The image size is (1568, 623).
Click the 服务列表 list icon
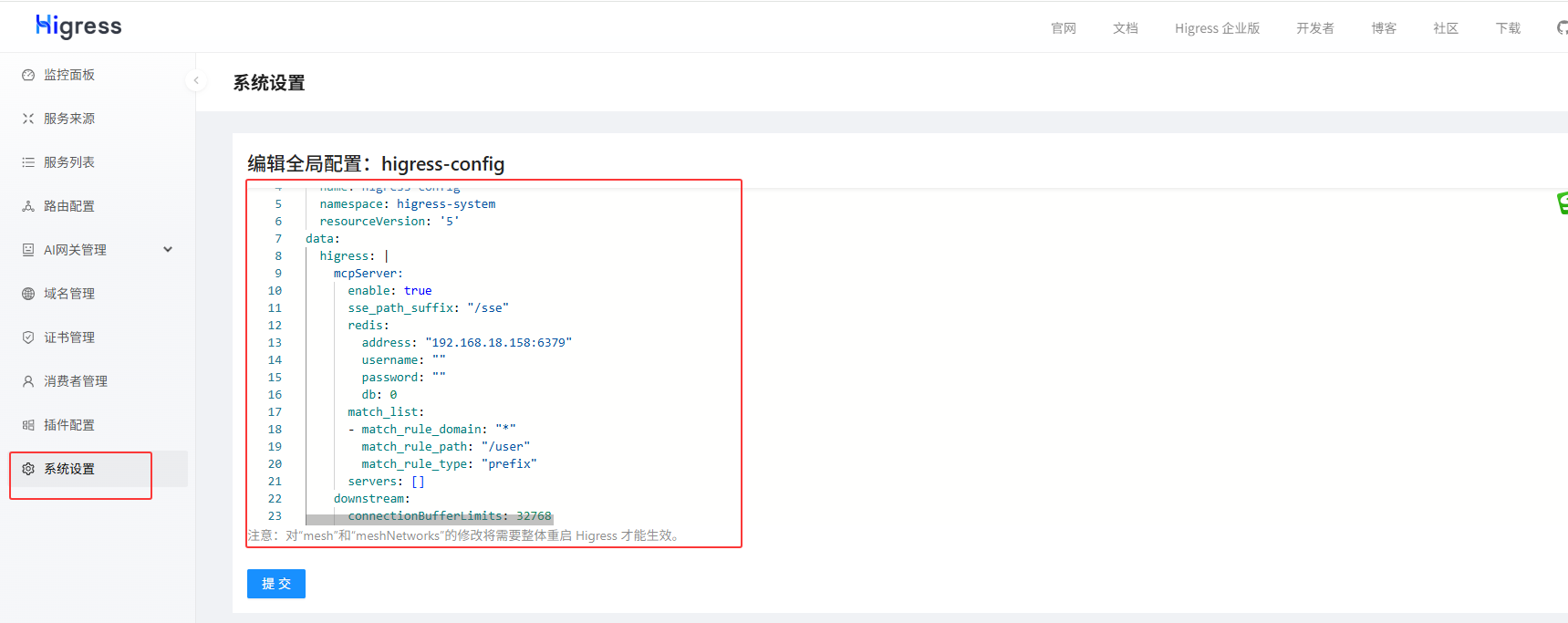(x=28, y=162)
